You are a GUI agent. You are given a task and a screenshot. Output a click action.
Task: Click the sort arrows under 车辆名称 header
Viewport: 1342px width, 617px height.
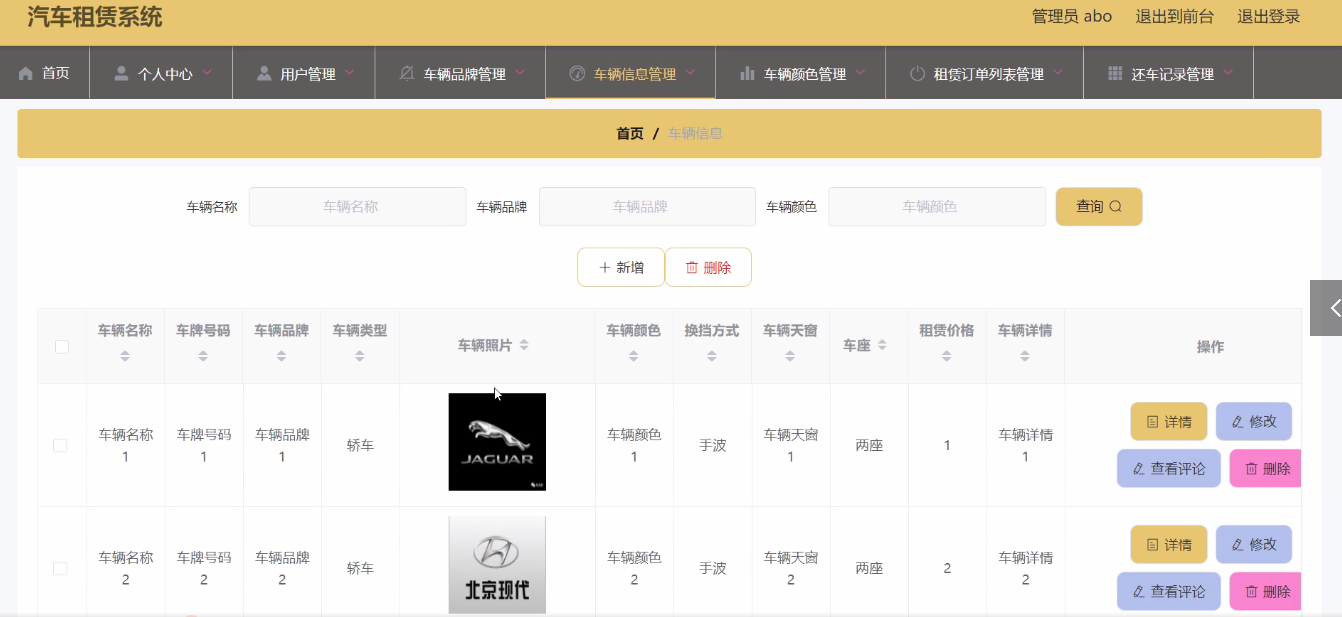pyautogui.click(x=125, y=356)
